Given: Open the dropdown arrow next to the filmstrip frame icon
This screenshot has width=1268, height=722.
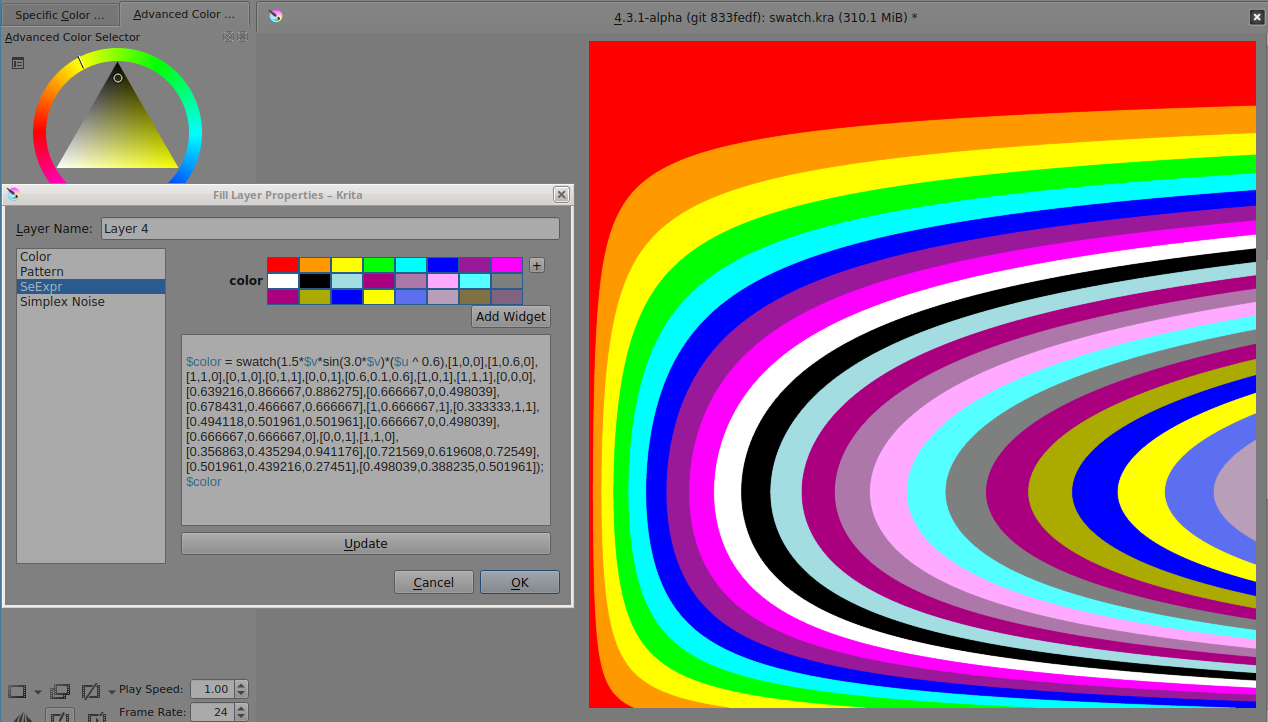Looking at the screenshot, I should click(x=38, y=692).
